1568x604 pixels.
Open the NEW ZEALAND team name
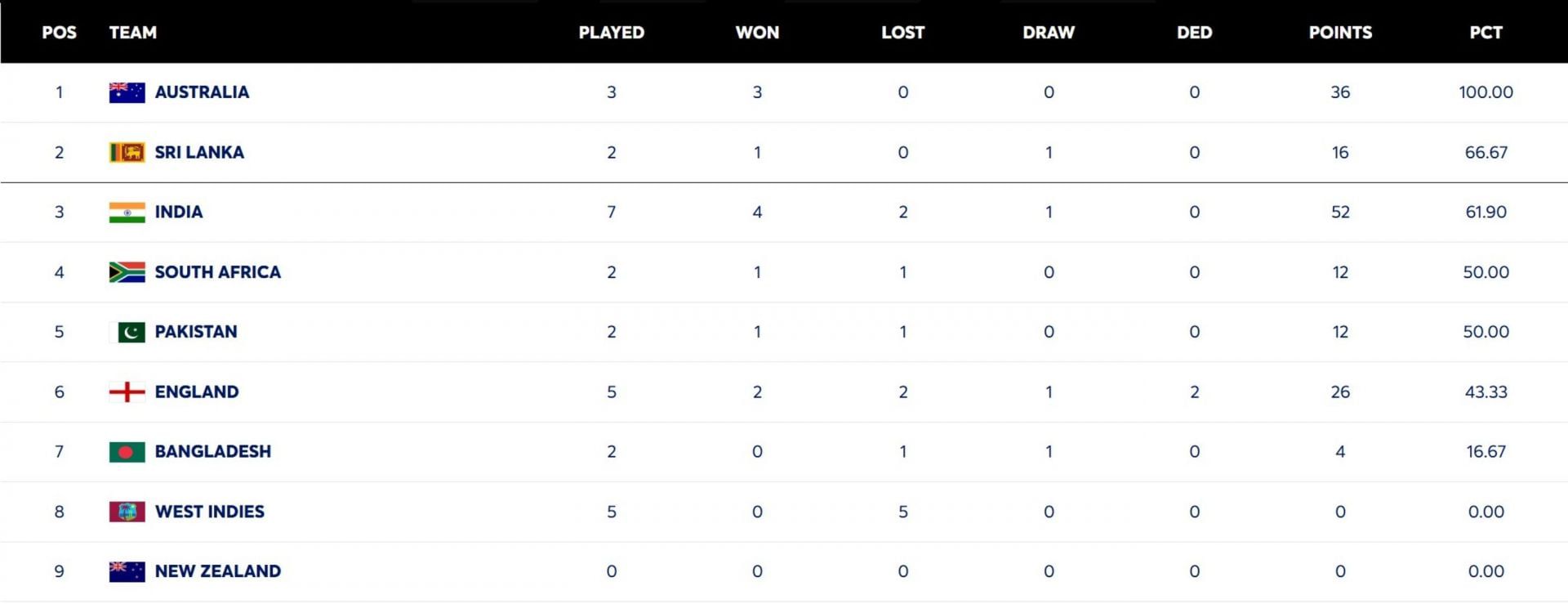(x=217, y=571)
